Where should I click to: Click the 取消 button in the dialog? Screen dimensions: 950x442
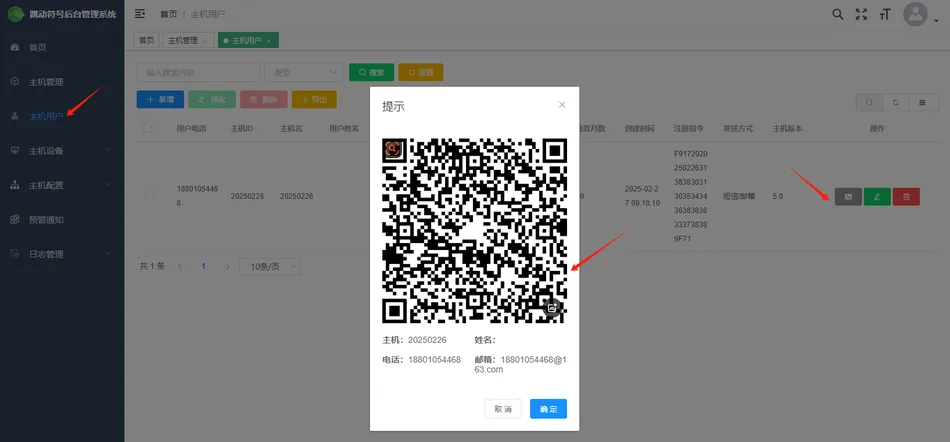pyautogui.click(x=503, y=409)
